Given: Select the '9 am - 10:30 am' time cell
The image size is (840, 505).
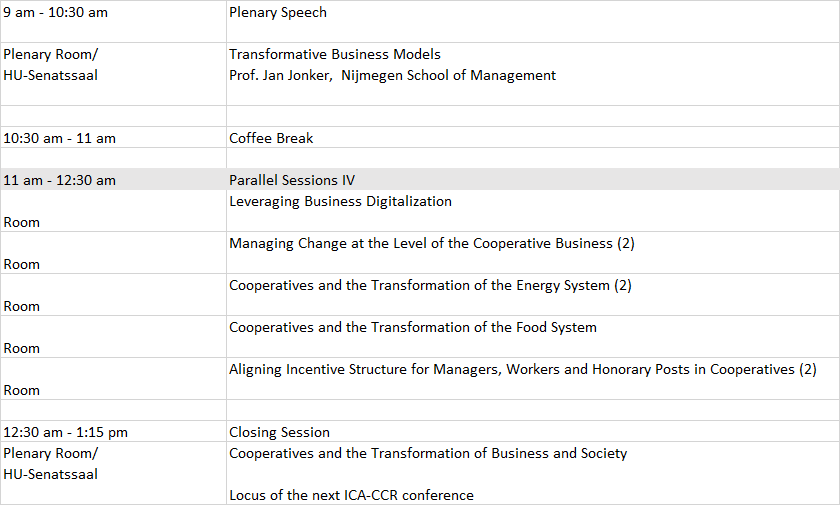Looking at the screenshot, I should click(56, 13).
